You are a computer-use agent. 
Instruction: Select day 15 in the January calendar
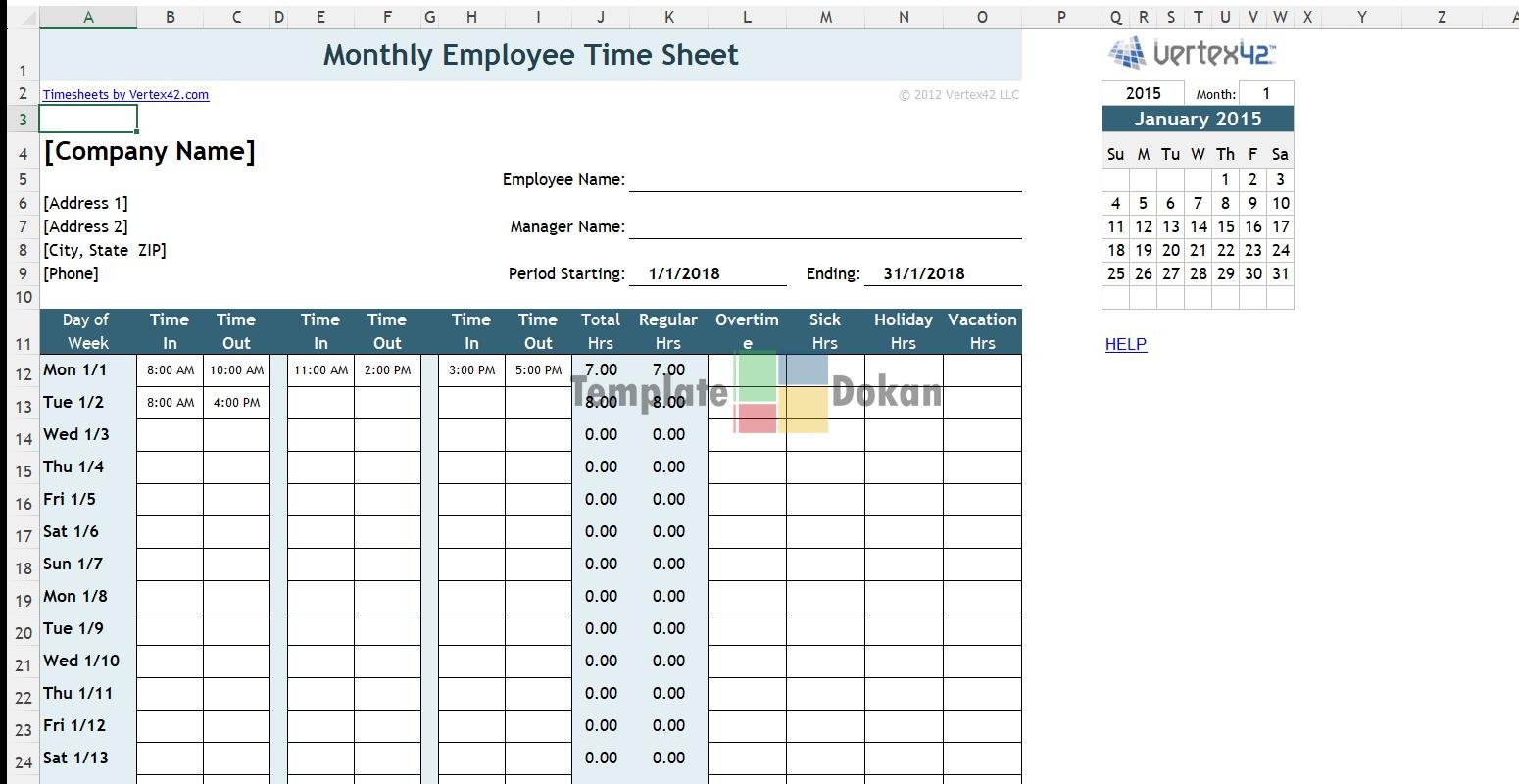(x=1225, y=226)
